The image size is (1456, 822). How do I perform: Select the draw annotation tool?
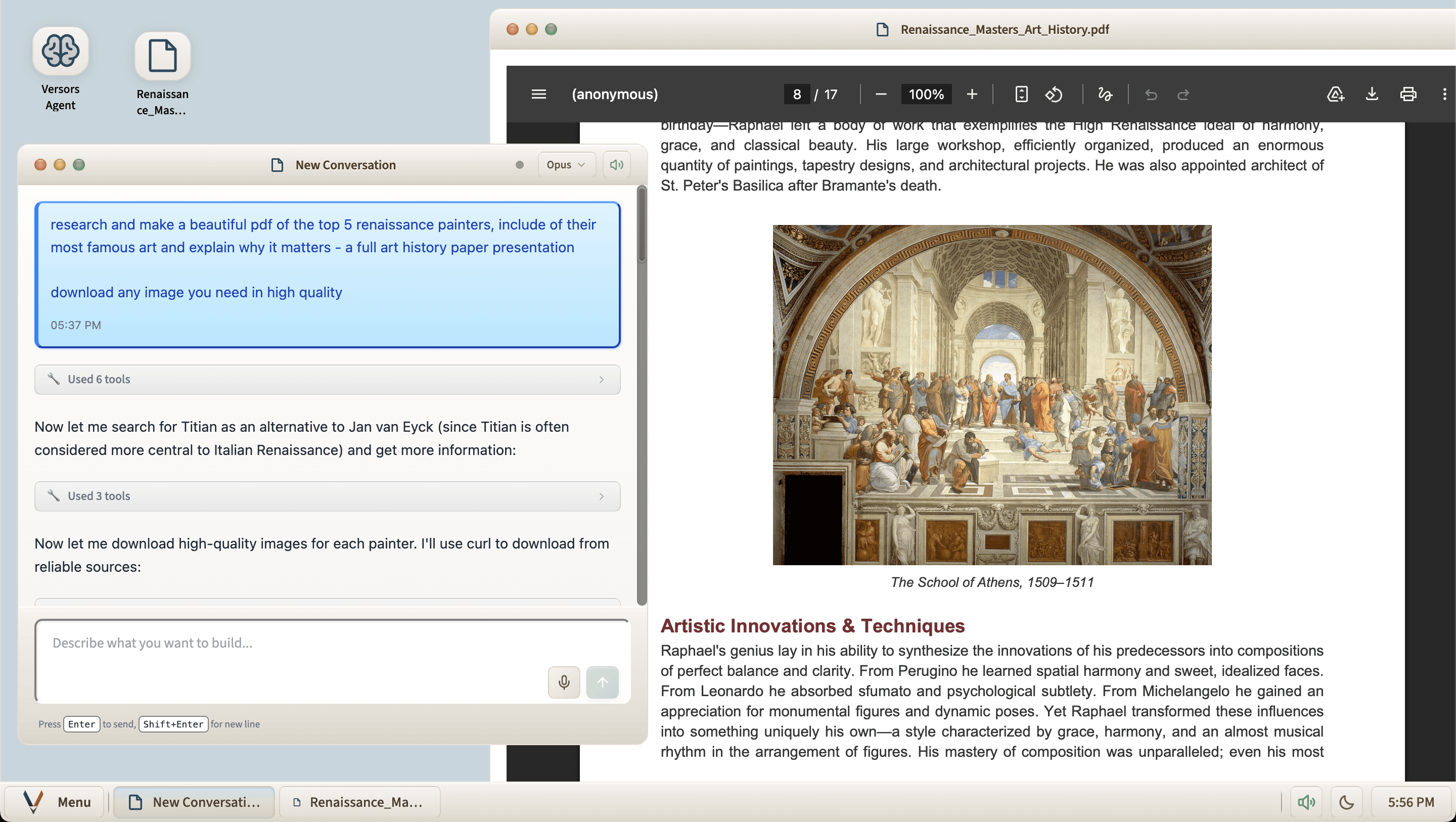1105,94
